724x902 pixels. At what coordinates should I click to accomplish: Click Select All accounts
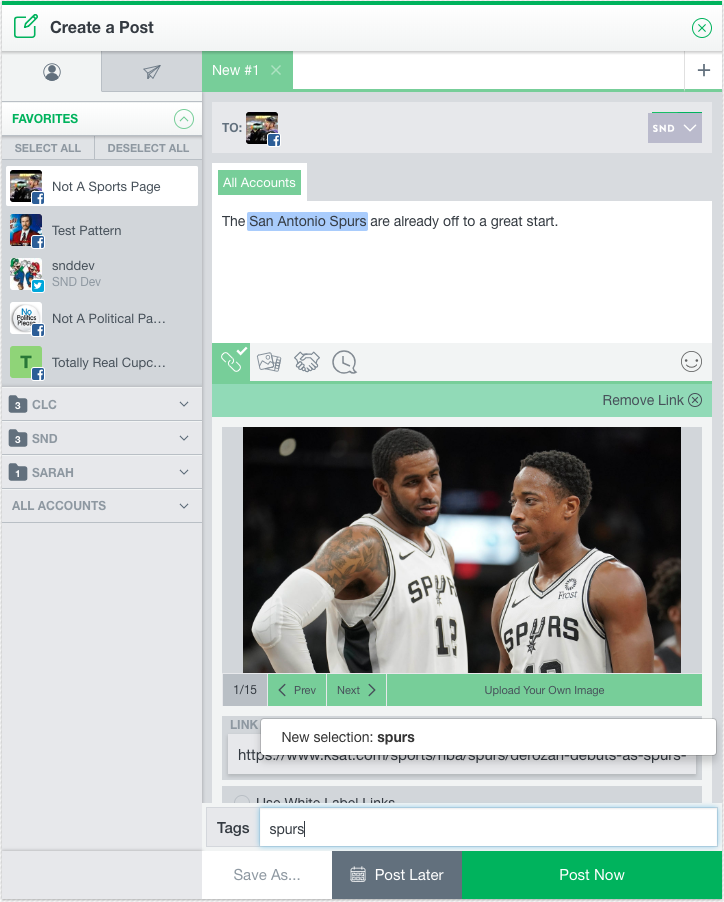tap(48, 148)
